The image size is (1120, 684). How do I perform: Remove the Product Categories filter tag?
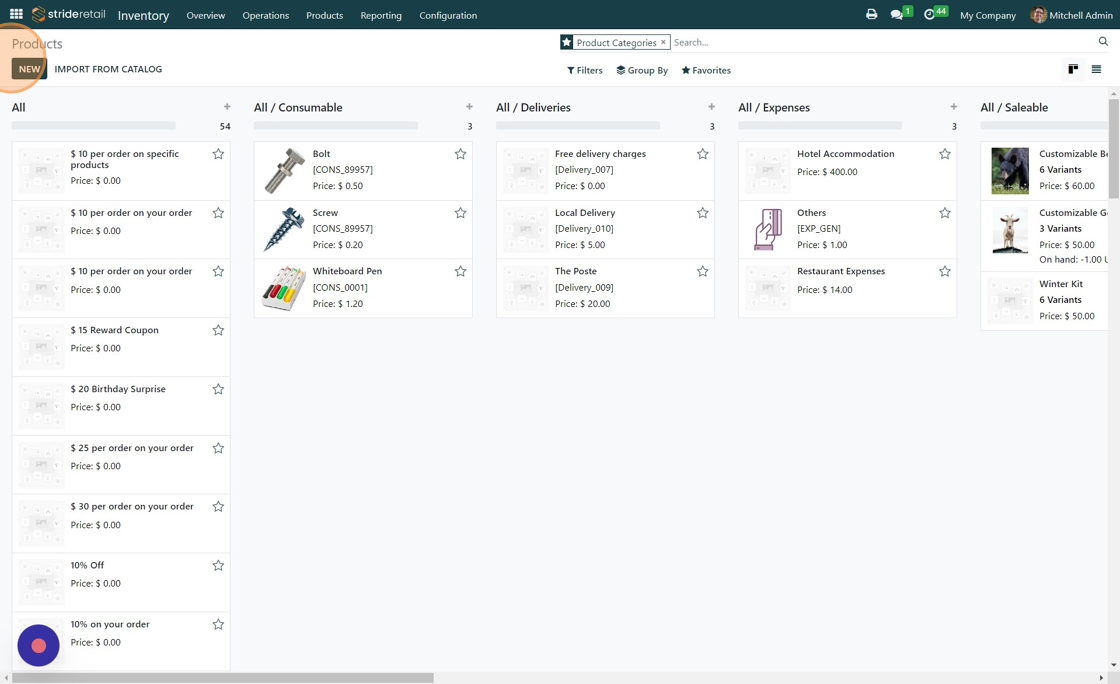(x=663, y=42)
